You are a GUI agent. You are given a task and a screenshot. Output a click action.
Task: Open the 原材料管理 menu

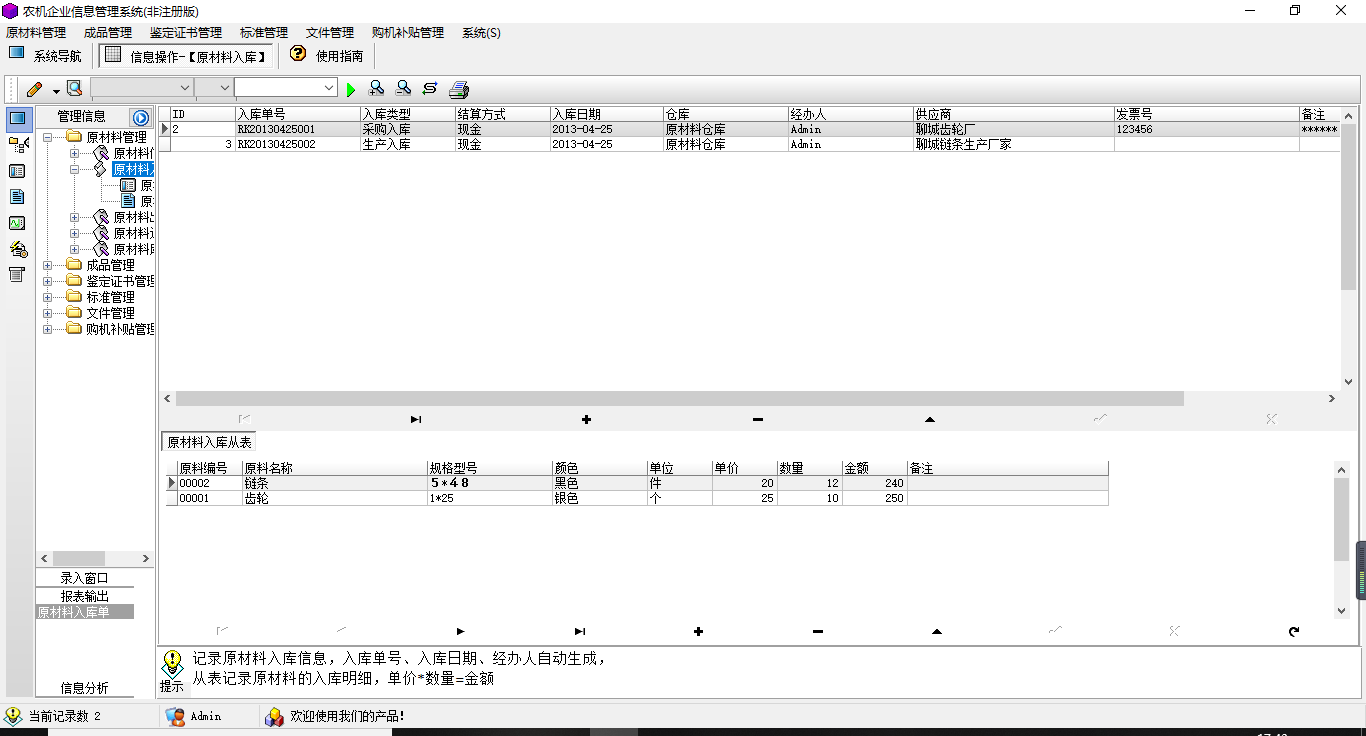(x=36, y=33)
